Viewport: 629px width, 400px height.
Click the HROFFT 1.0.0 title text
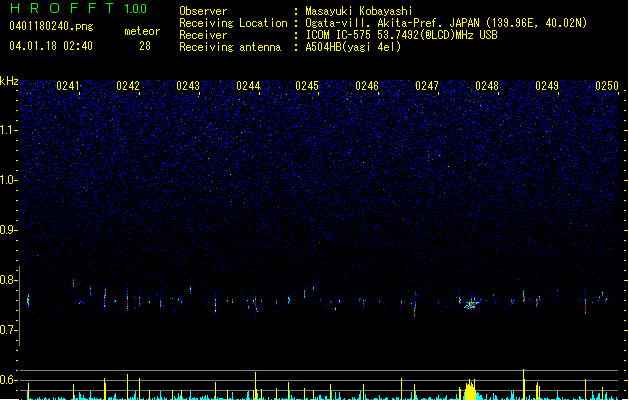[x=79, y=8]
